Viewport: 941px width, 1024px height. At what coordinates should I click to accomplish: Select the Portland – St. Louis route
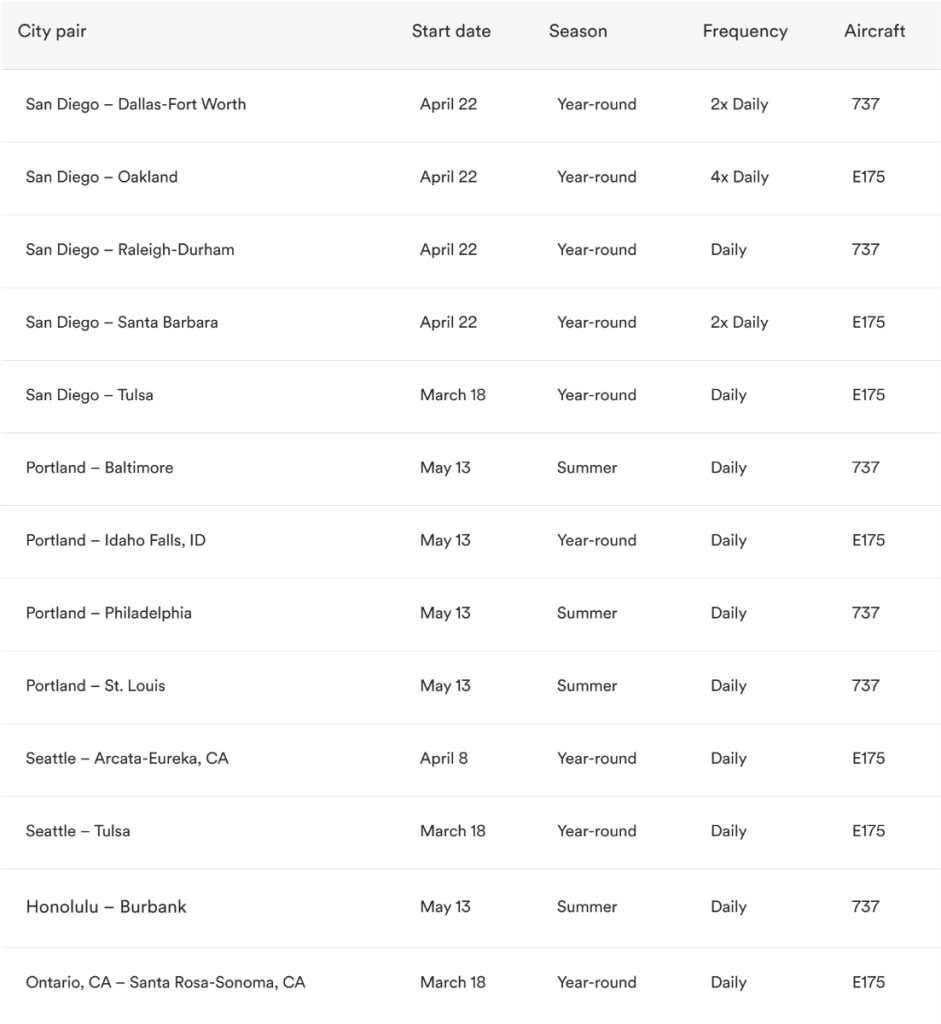click(x=96, y=686)
